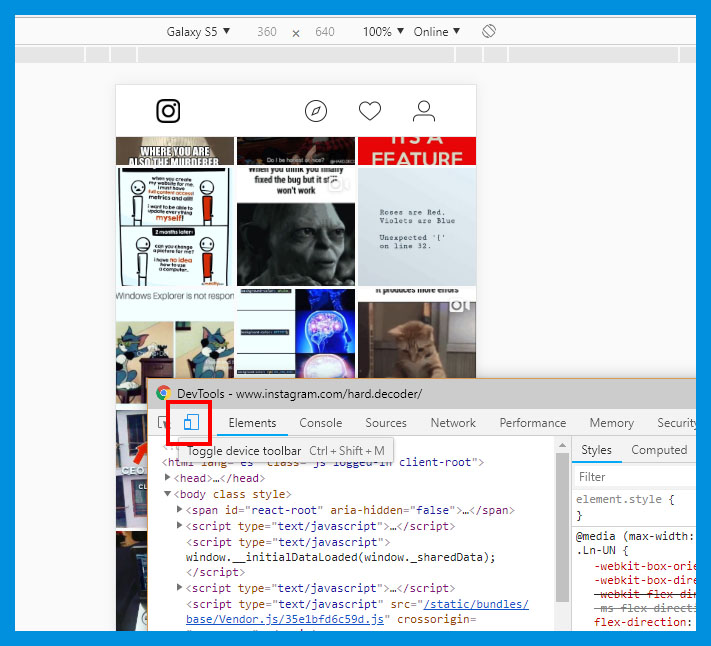Click the html element line in DOM tree

tap(323, 462)
